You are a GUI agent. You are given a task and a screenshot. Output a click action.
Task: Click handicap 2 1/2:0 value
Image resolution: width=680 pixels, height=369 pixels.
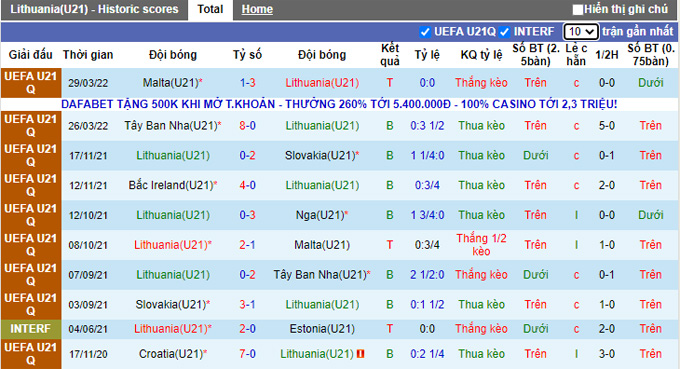click(427, 274)
